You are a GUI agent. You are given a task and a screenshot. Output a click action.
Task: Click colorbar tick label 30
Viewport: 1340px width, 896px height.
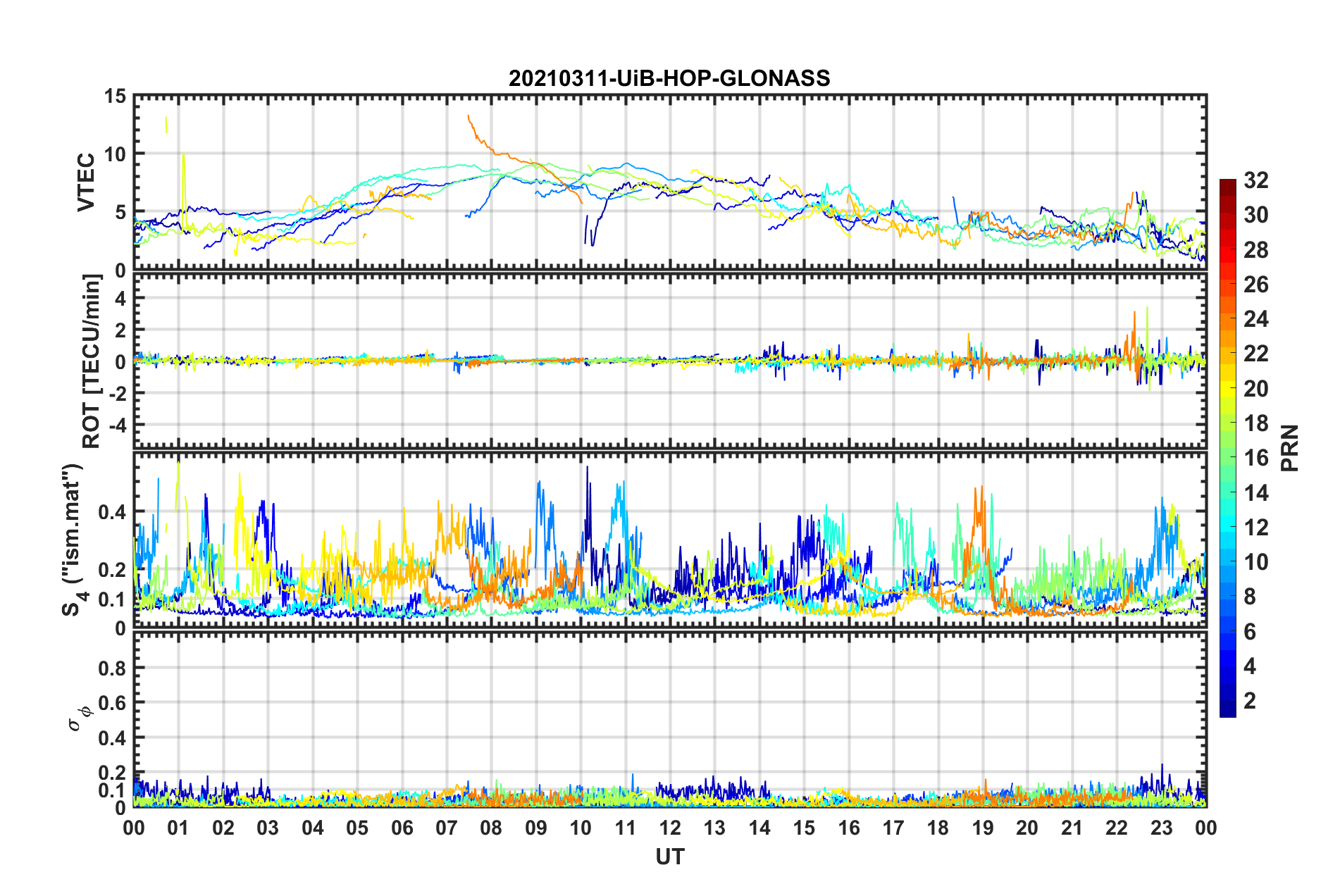pos(1255,215)
